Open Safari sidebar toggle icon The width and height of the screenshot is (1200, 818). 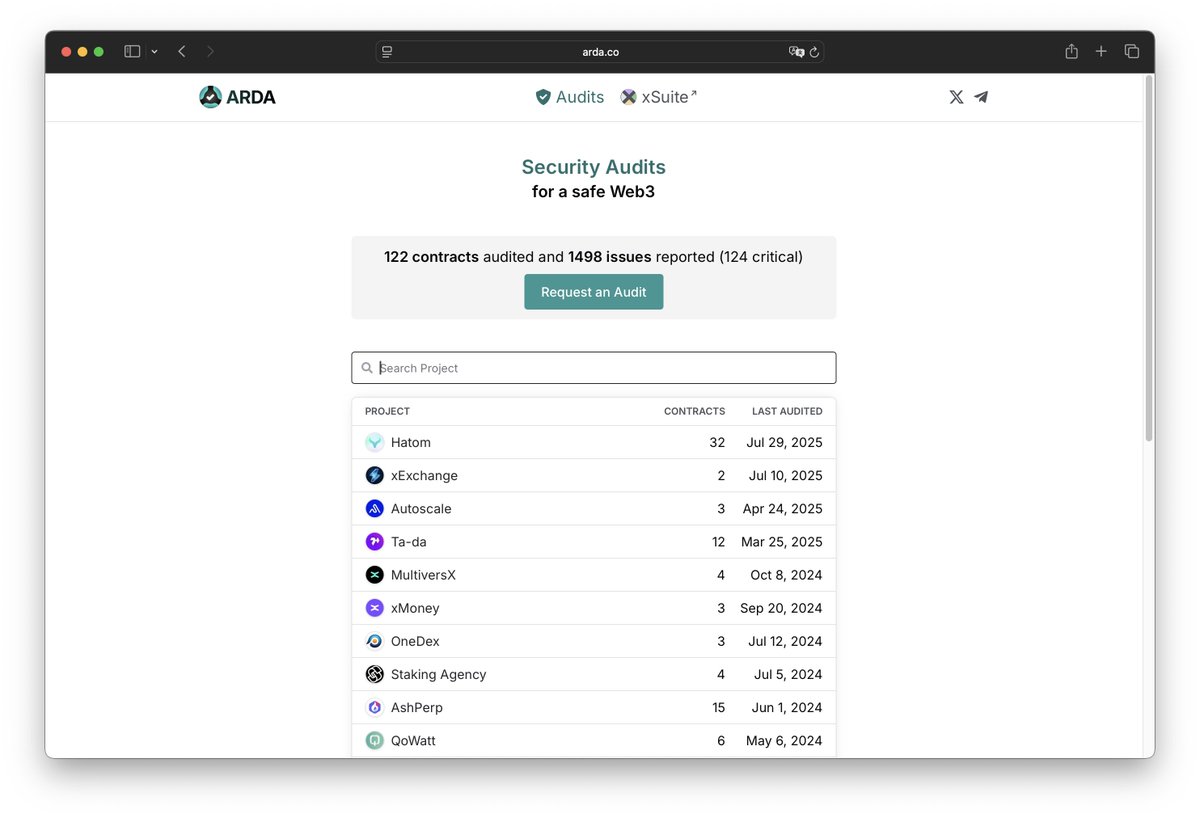[x=132, y=51]
